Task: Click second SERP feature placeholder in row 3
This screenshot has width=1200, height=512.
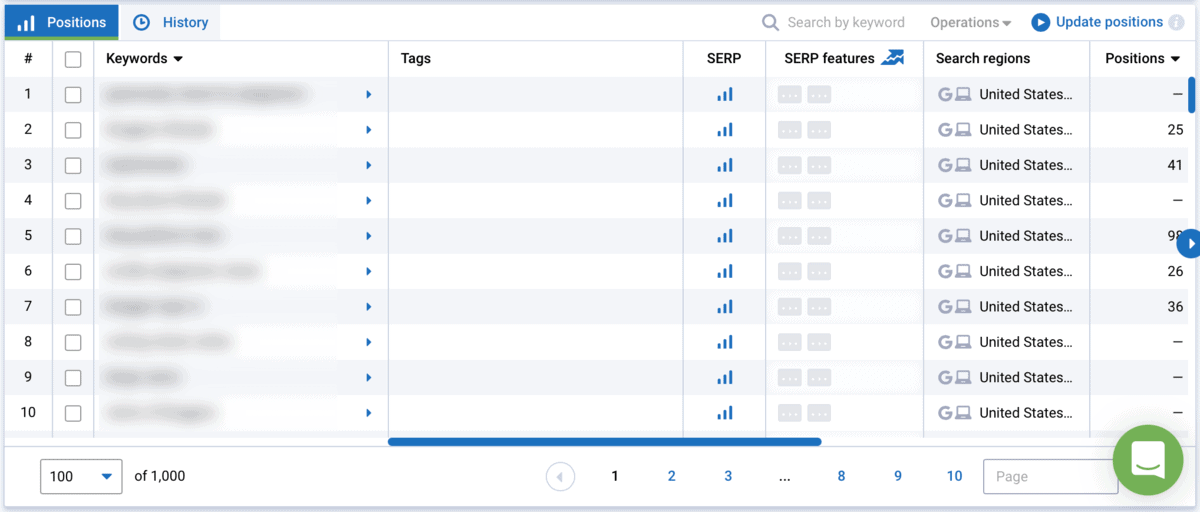Action: click(819, 166)
